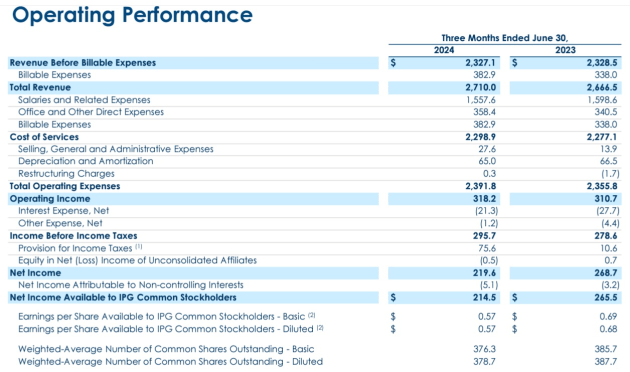Click the 2023 column header
The image size is (630, 372).
pos(565,50)
